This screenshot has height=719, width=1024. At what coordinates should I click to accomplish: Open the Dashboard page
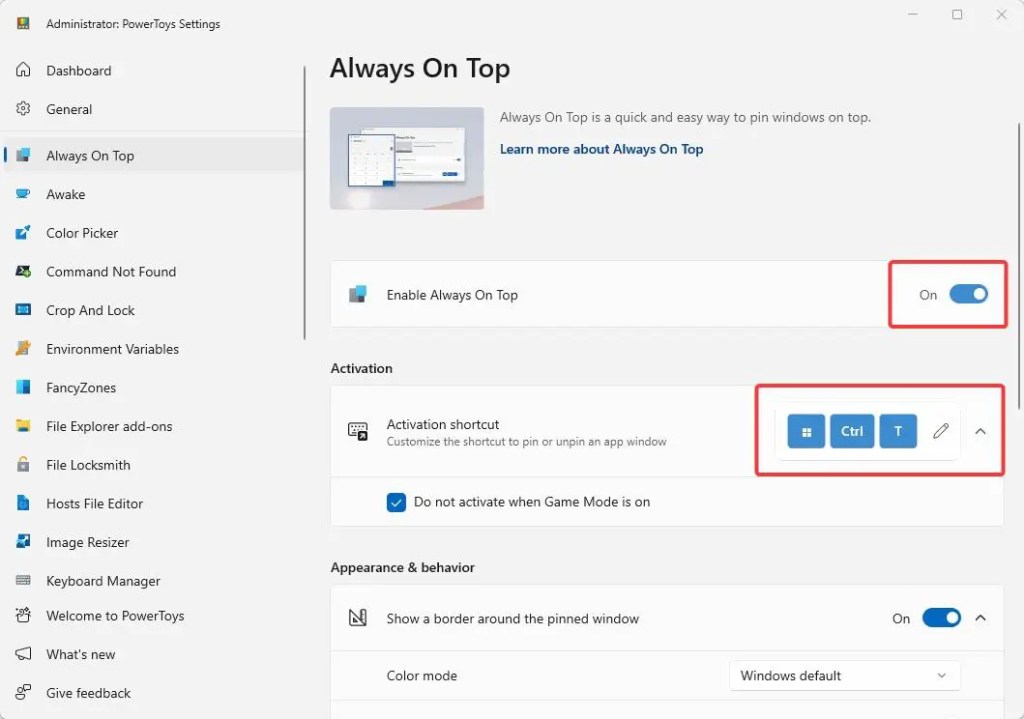[x=153, y=70]
